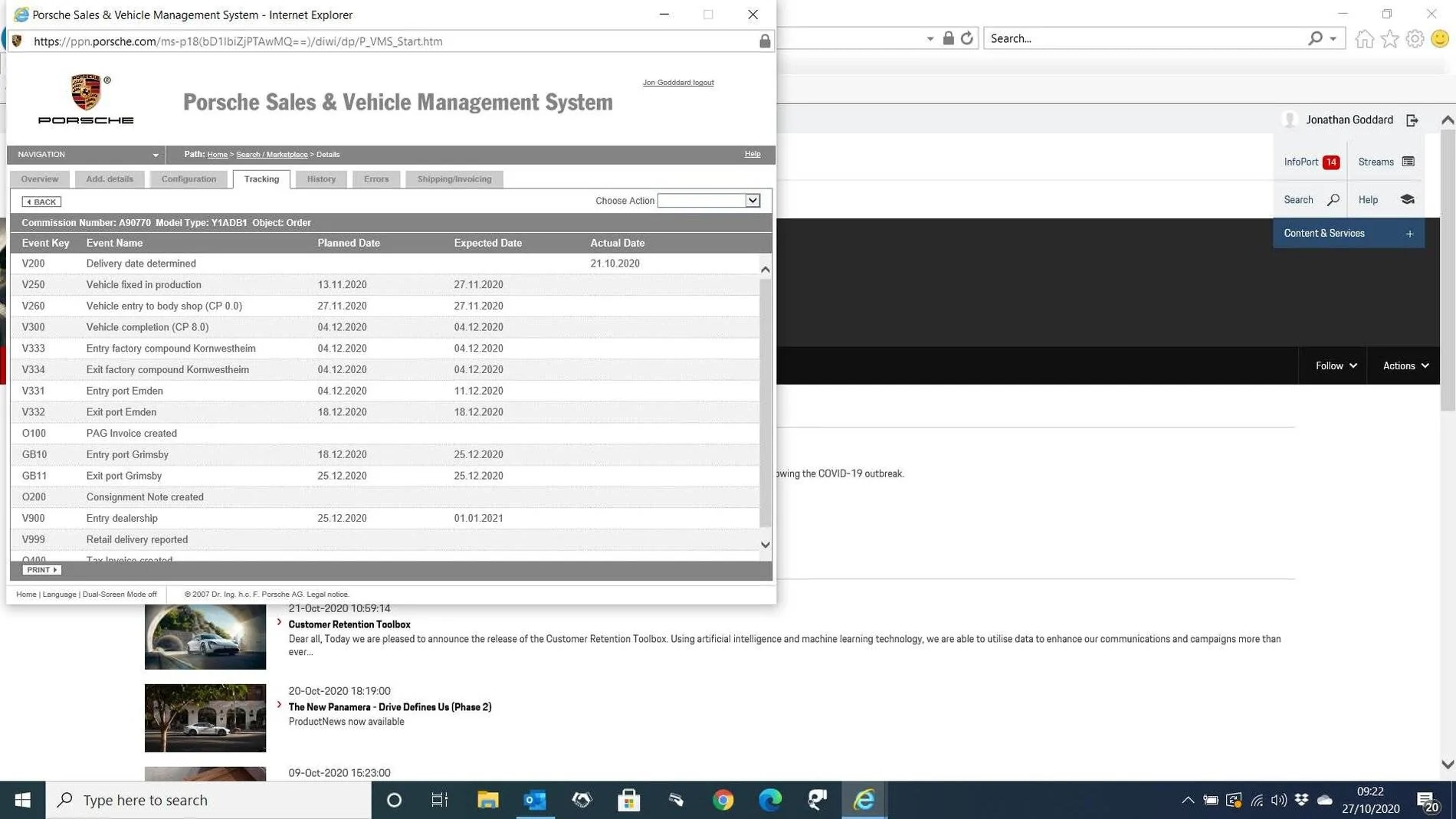
Task: Open search provider dropdown arrow
Action: tap(1333, 38)
